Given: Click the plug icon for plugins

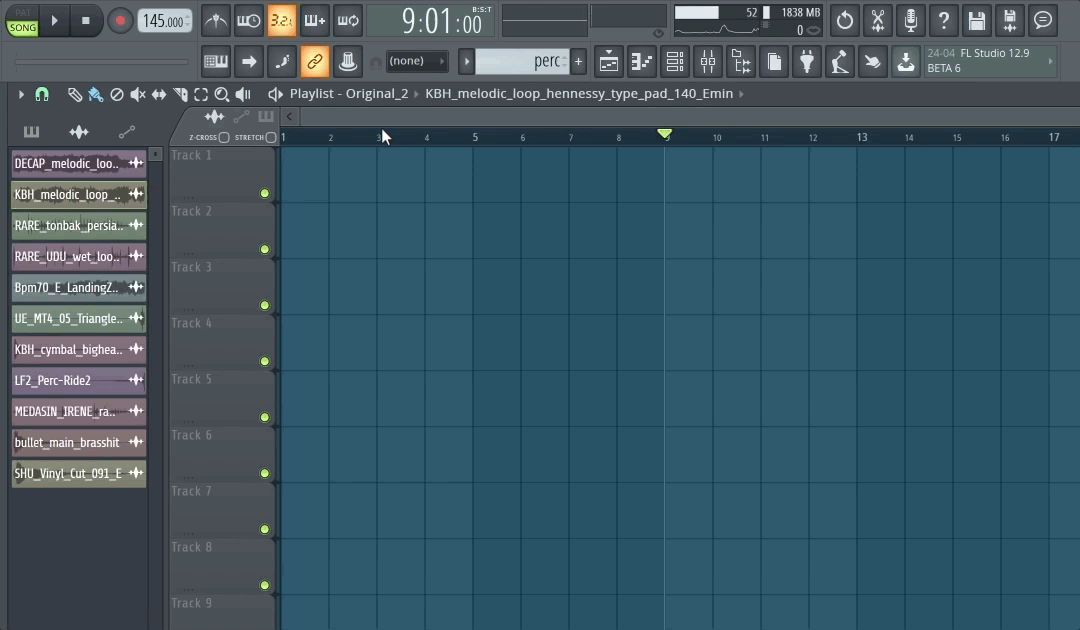Looking at the screenshot, I should pos(807,62).
